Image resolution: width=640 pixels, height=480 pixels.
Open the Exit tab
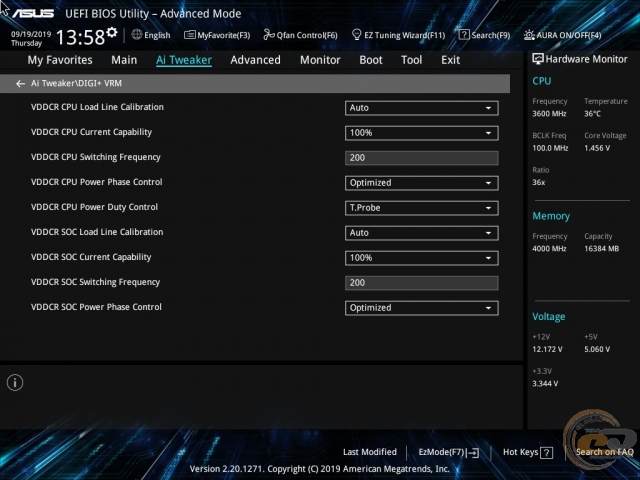click(451, 60)
